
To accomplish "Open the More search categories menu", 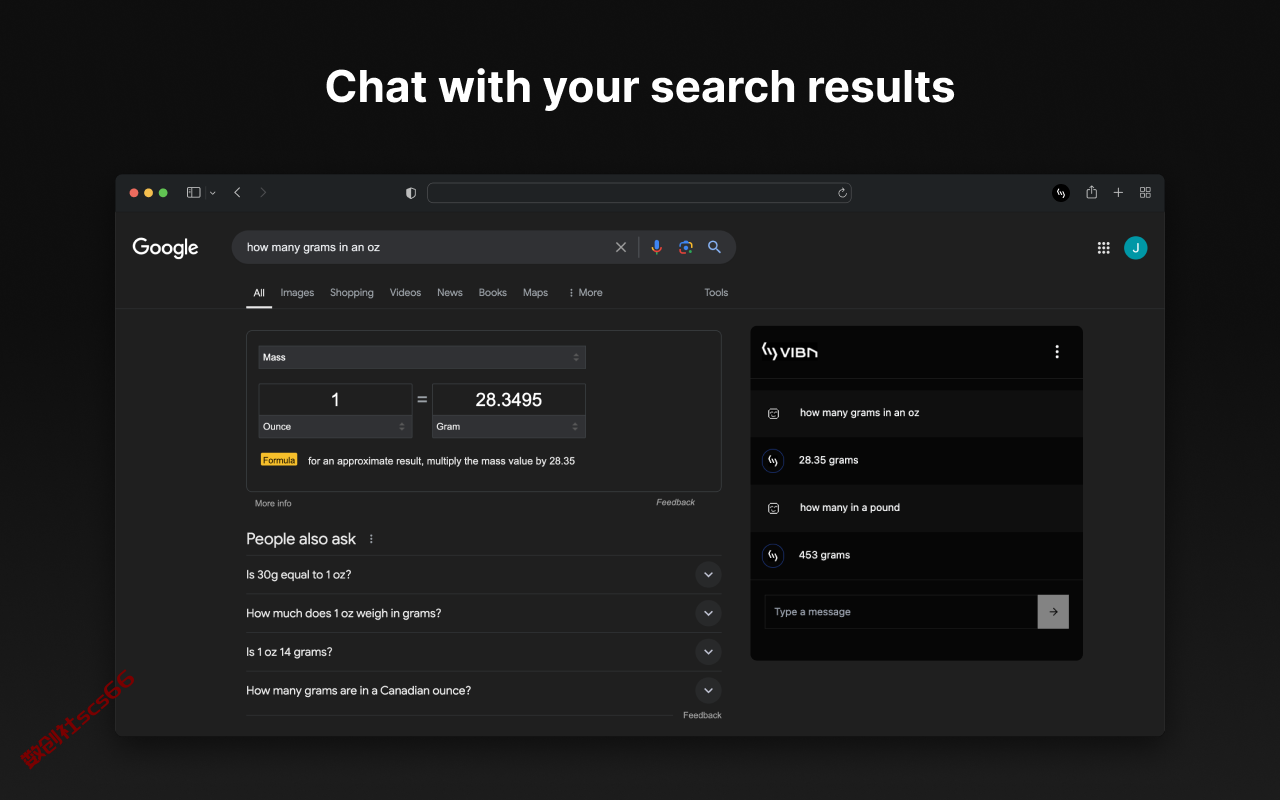I will point(585,293).
